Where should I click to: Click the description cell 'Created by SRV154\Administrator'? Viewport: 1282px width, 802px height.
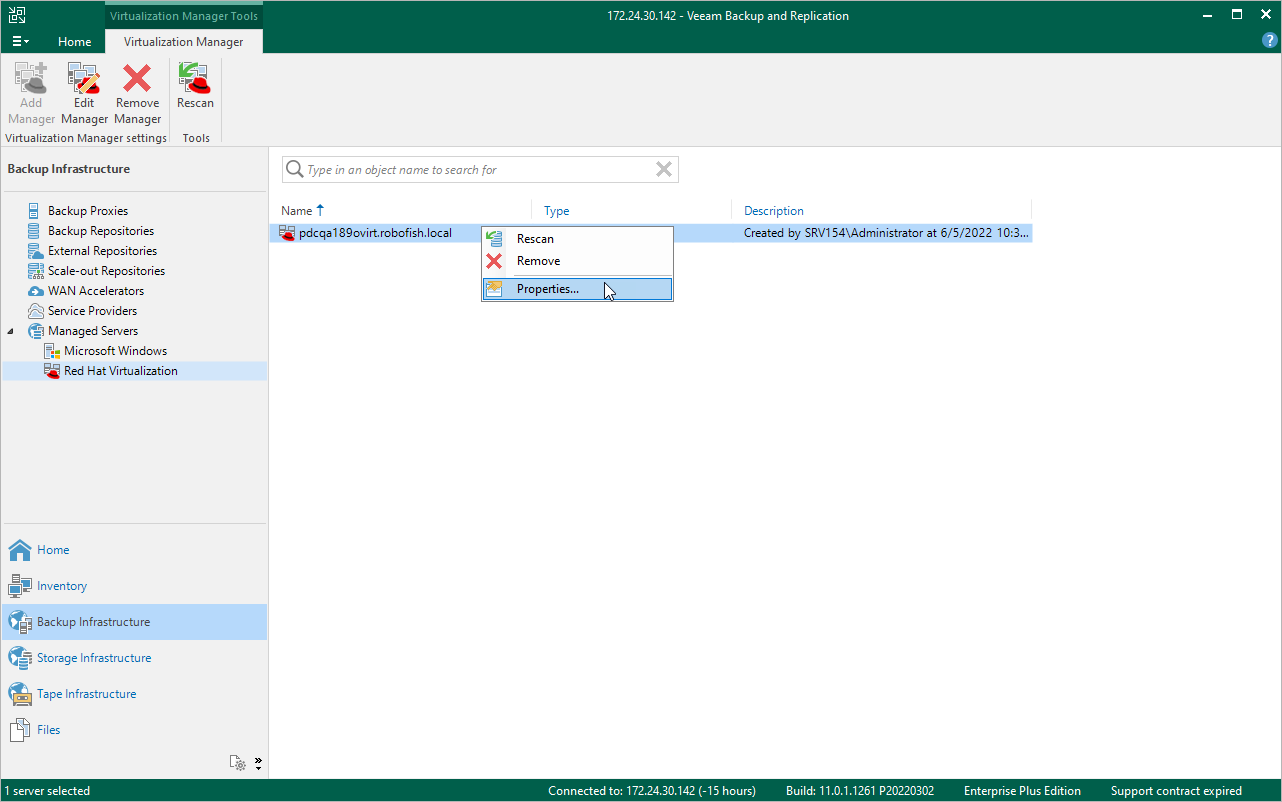886,233
